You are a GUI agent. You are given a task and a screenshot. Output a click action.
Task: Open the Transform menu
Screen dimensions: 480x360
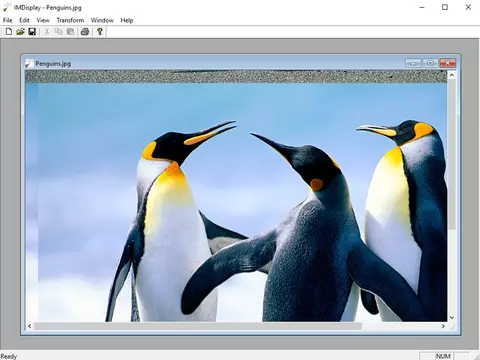pos(70,20)
